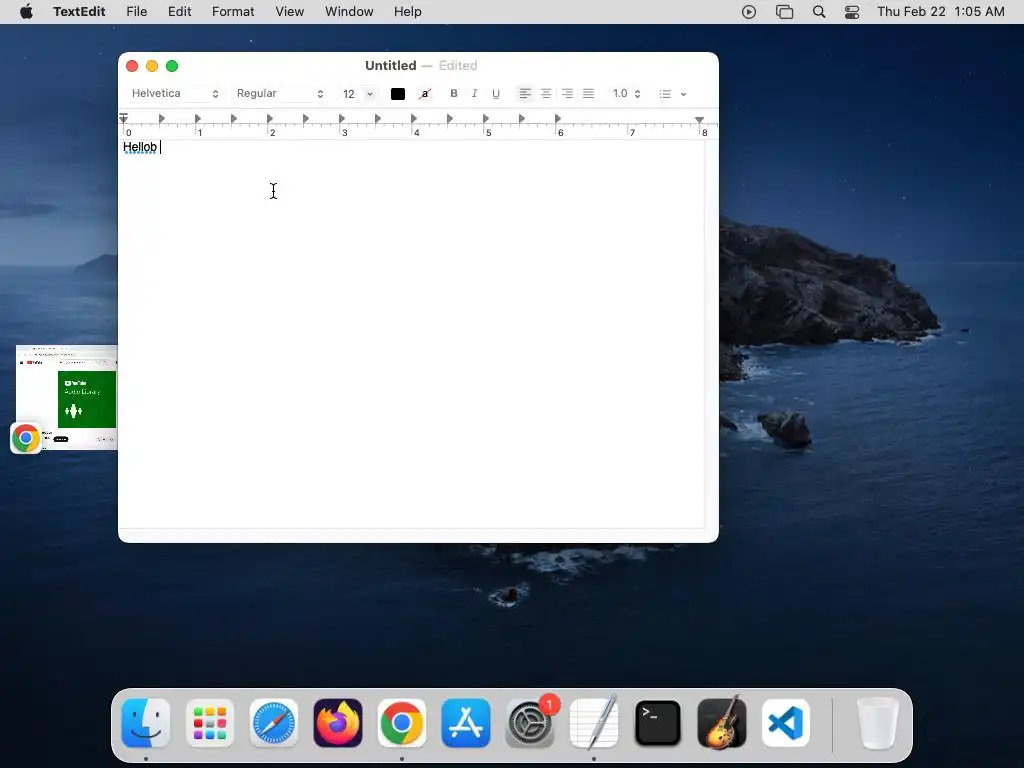
Task: Click the font size 12 field
Action: 350,94
